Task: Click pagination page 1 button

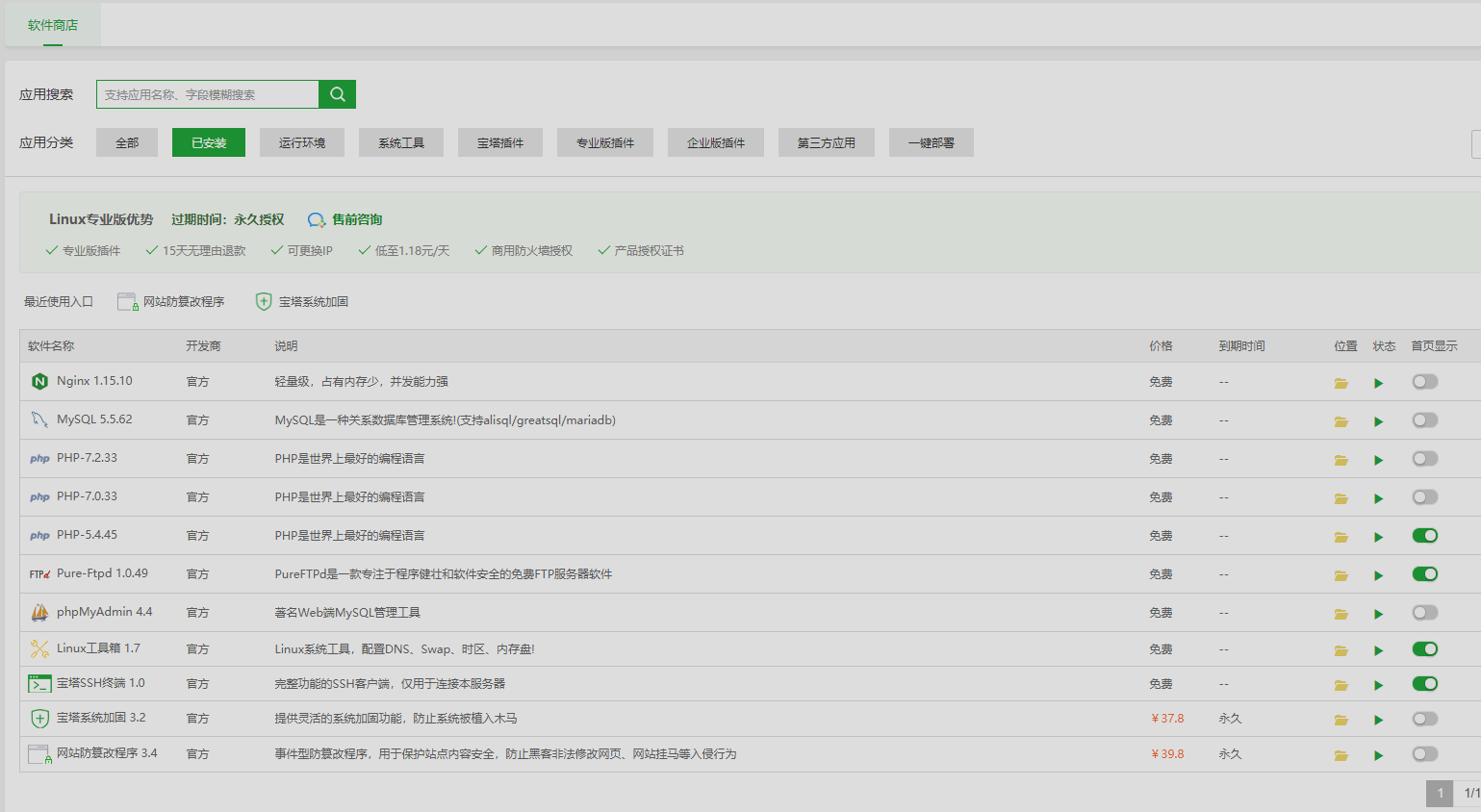Action: tap(1440, 793)
